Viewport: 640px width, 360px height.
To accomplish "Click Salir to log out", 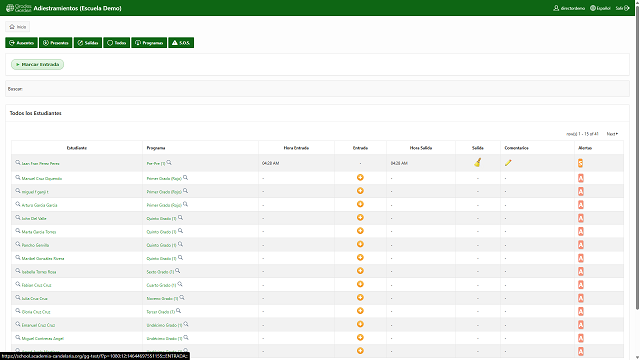I will pos(622,8).
